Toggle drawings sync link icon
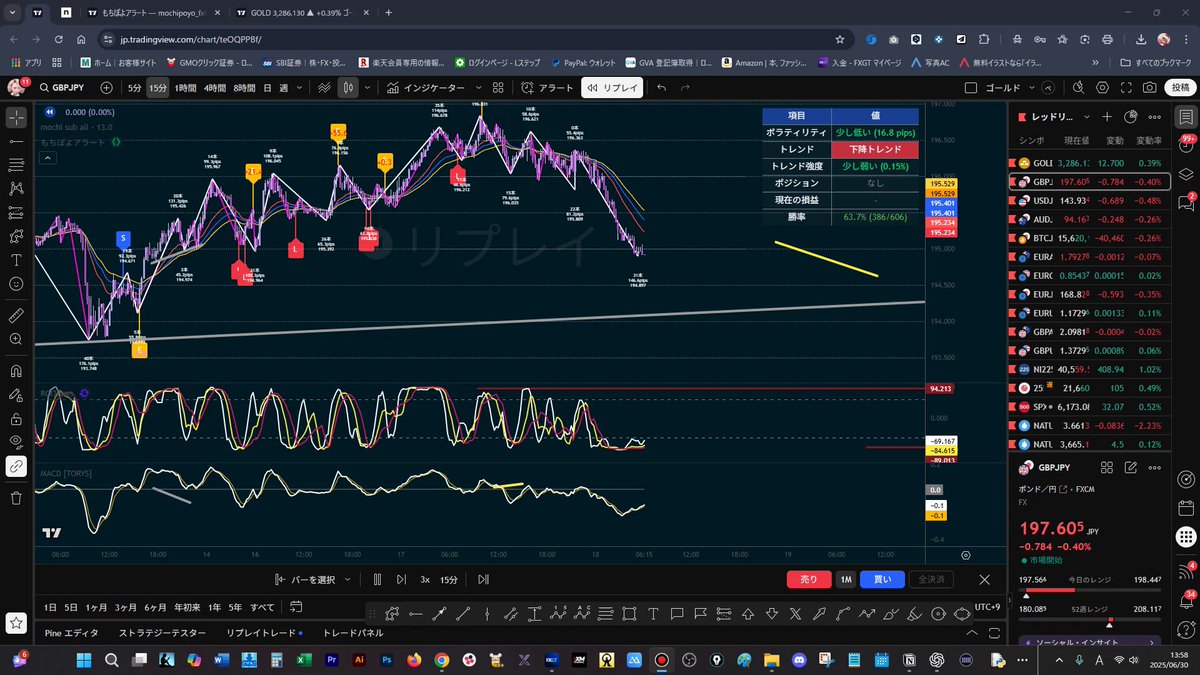The image size is (1200, 675). pos(16,466)
